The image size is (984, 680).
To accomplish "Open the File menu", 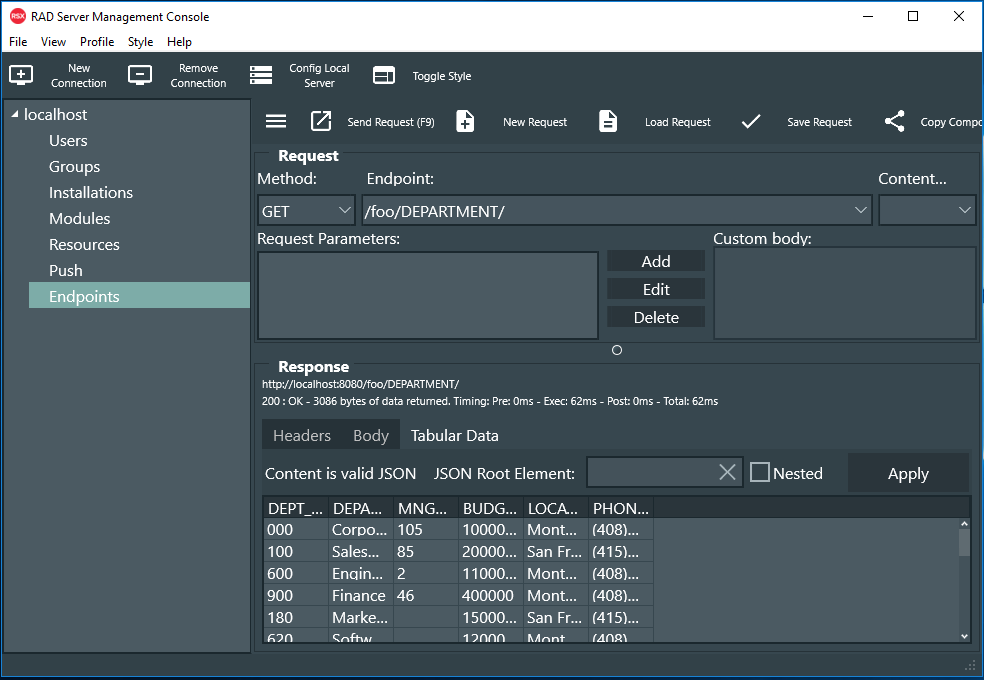I will pos(18,42).
